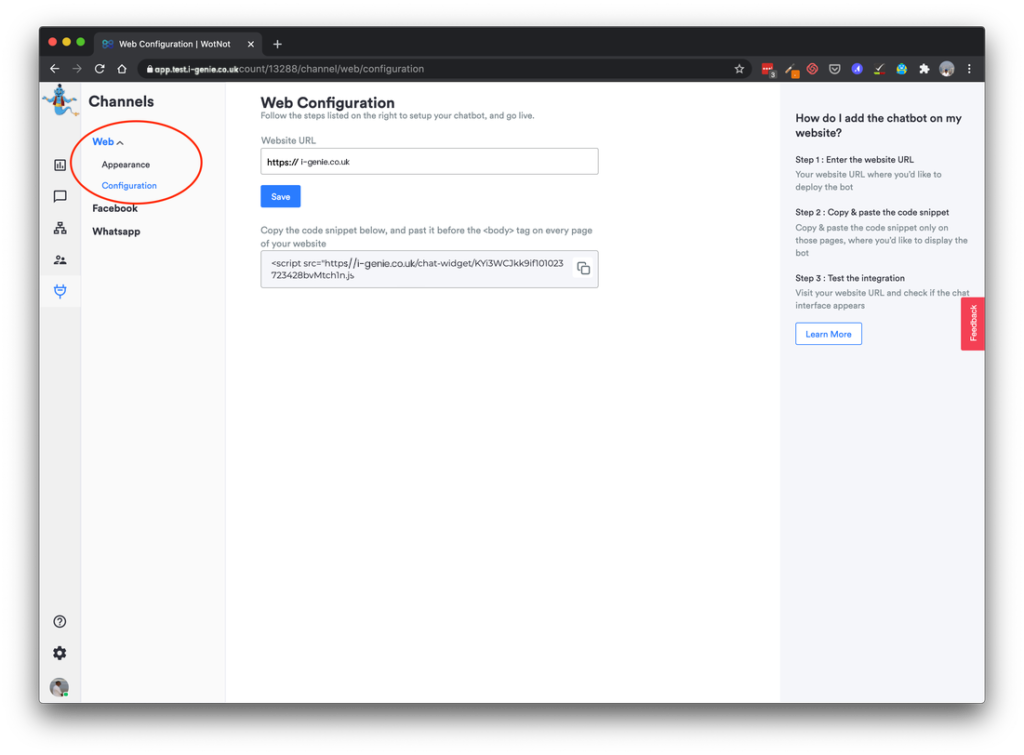1024x755 pixels.
Task: Open the Chrome three-dot menu
Action: 969,69
